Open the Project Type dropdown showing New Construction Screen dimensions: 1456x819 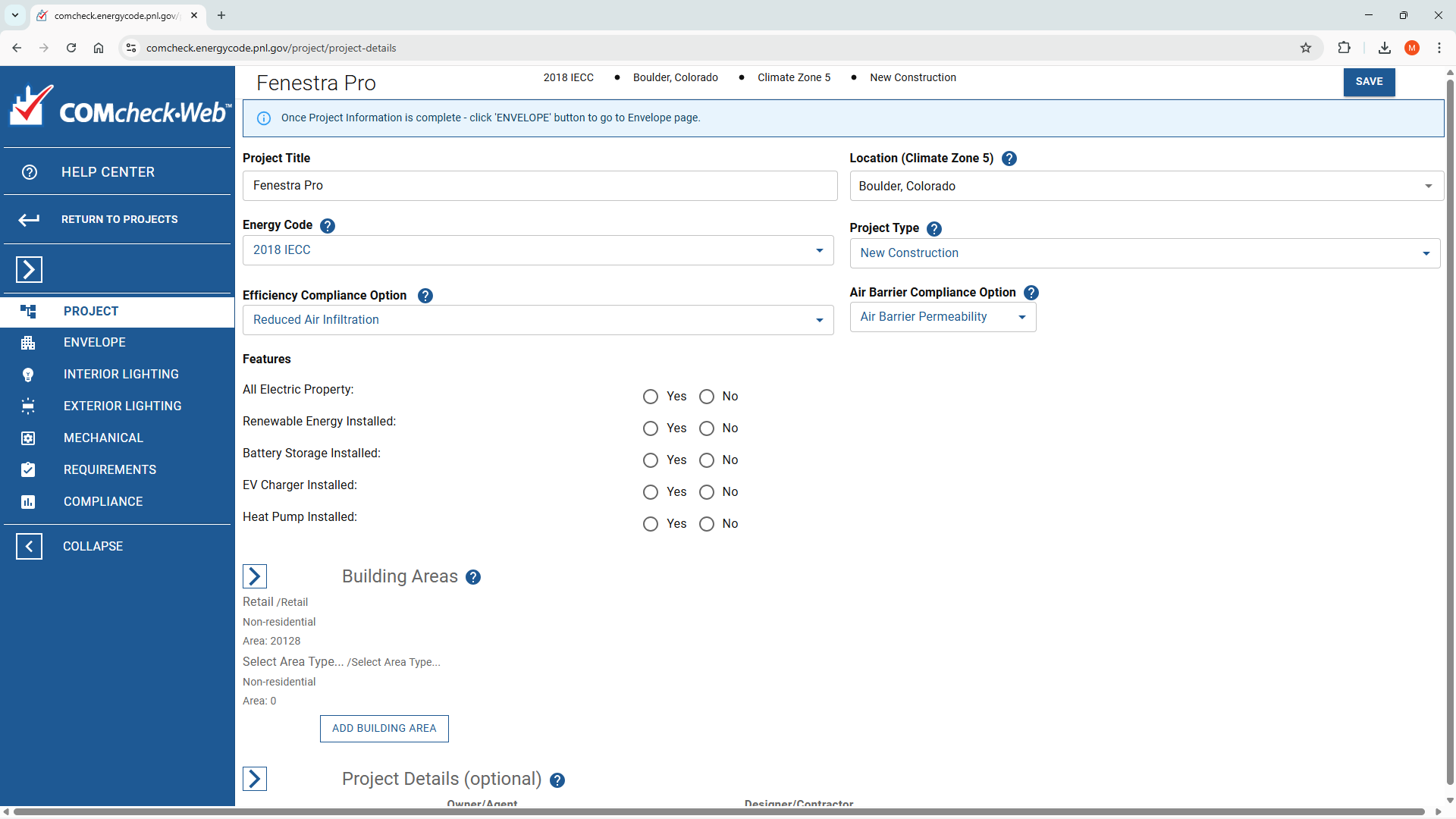tap(1144, 253)
